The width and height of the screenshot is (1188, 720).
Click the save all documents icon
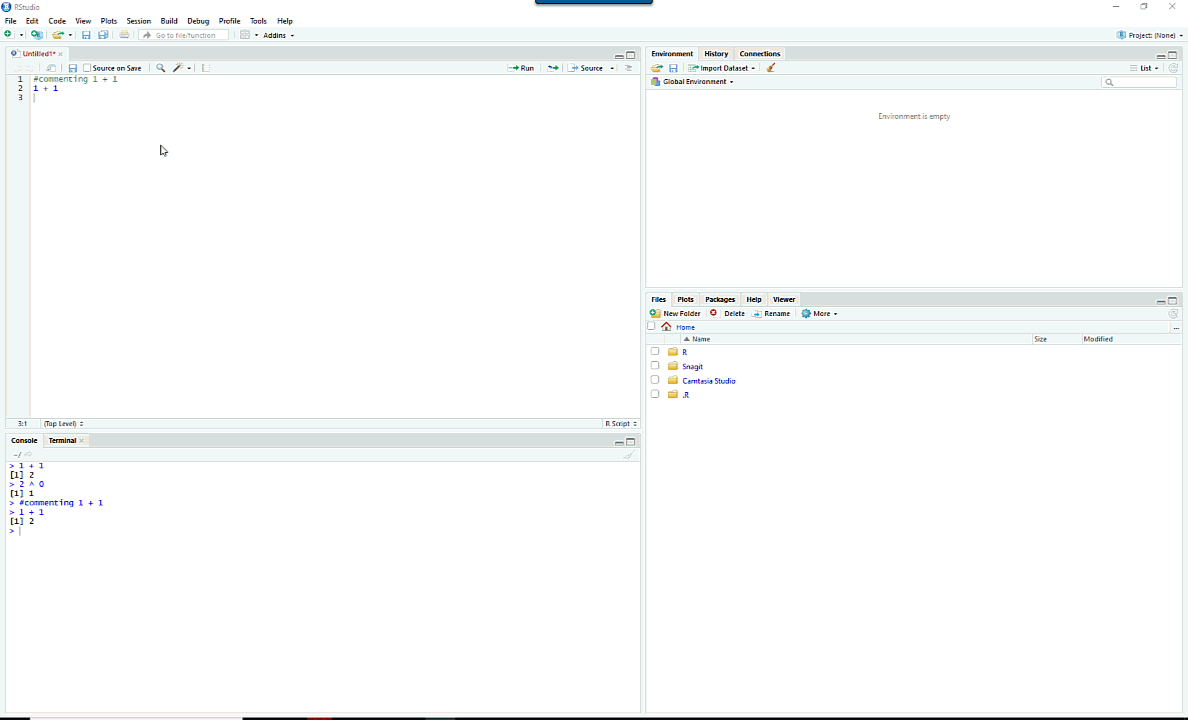point(103,35)
